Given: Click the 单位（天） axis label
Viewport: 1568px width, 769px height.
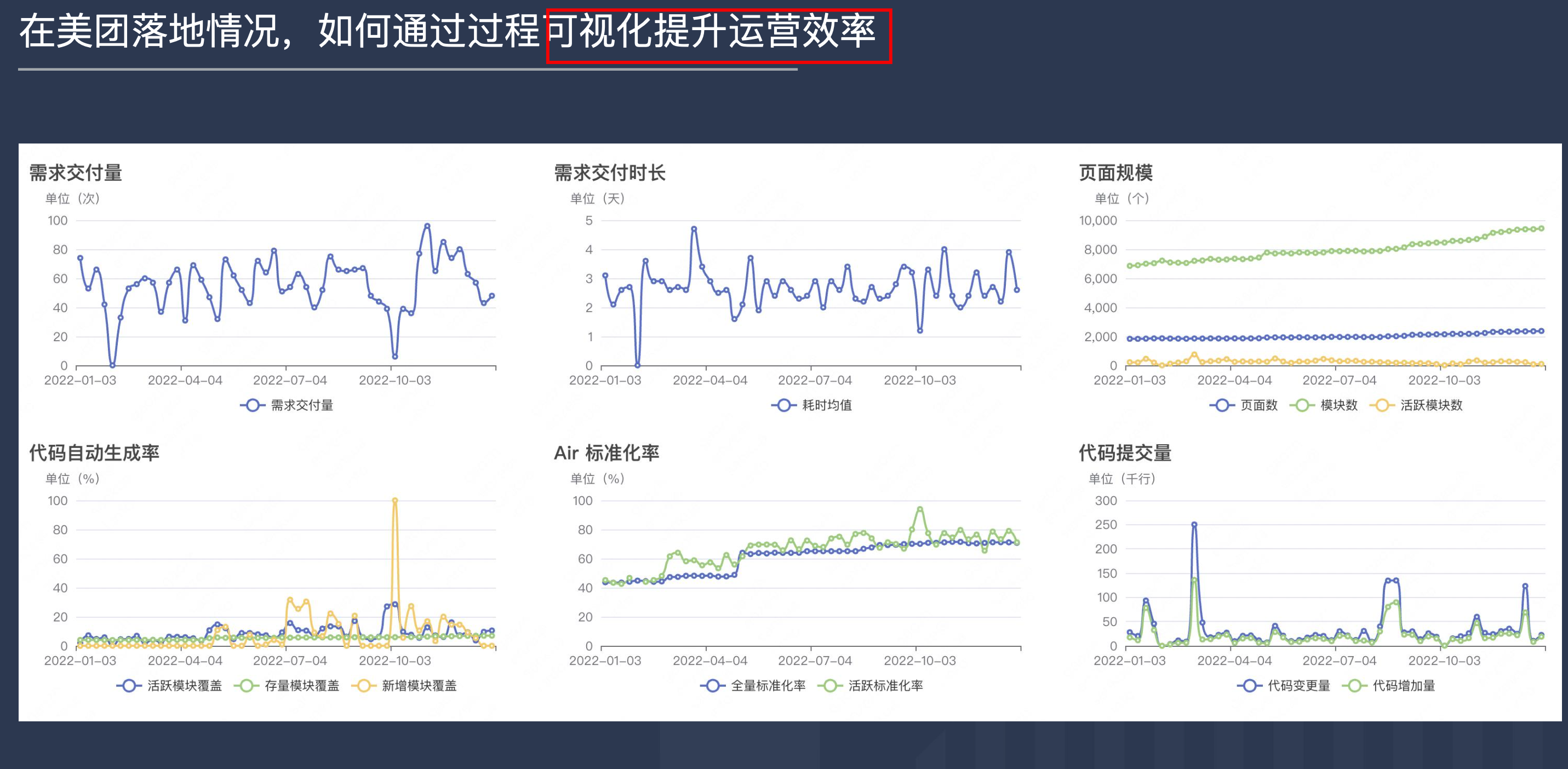Looking at the screenshot, I should (598, 198).
